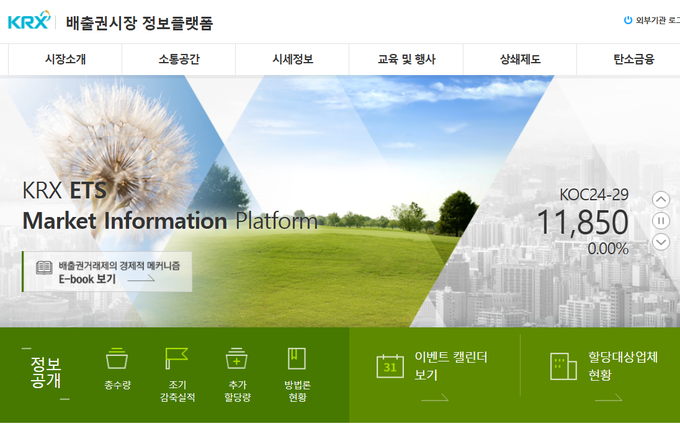This screenshot has height=434, width=680.
Task: Click the KRX logo
Action: click(28, 20)
